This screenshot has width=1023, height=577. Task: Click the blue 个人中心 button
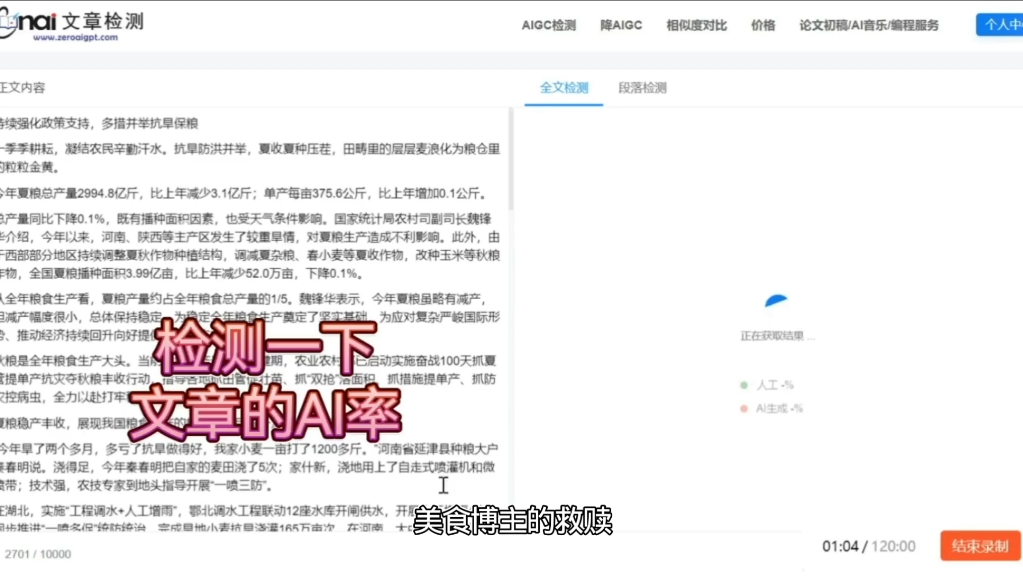(1000, 25)
